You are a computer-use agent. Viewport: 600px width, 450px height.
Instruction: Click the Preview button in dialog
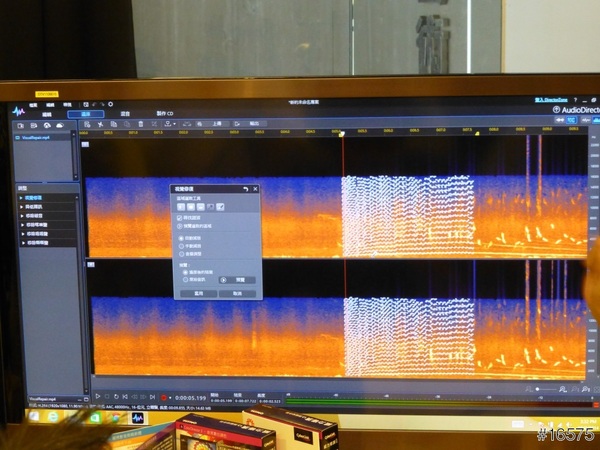[x=237, y=280]
